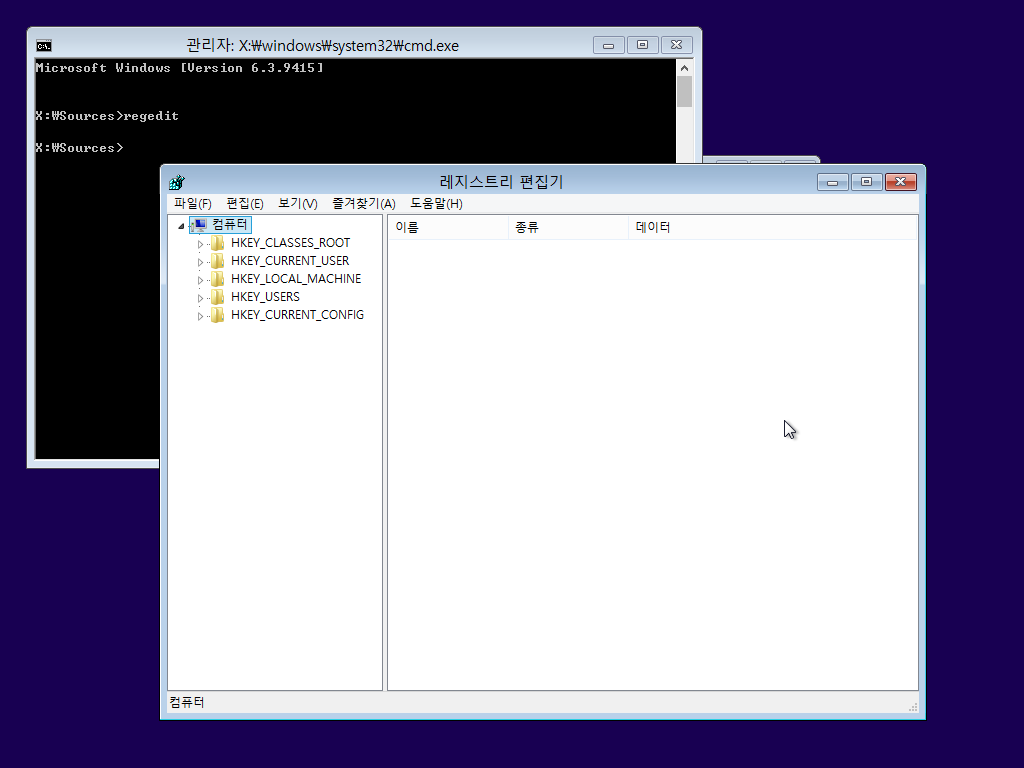This screenshot has height=768, width=1024.
Task: Click the cmd.exe title bar icon
Action: pyautogui.click(x=44, y=46)
